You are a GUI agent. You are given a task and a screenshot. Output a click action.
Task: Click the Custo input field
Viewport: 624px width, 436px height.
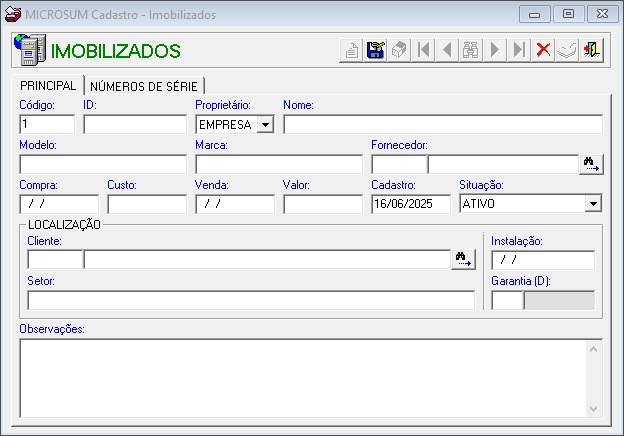[147, 204]
